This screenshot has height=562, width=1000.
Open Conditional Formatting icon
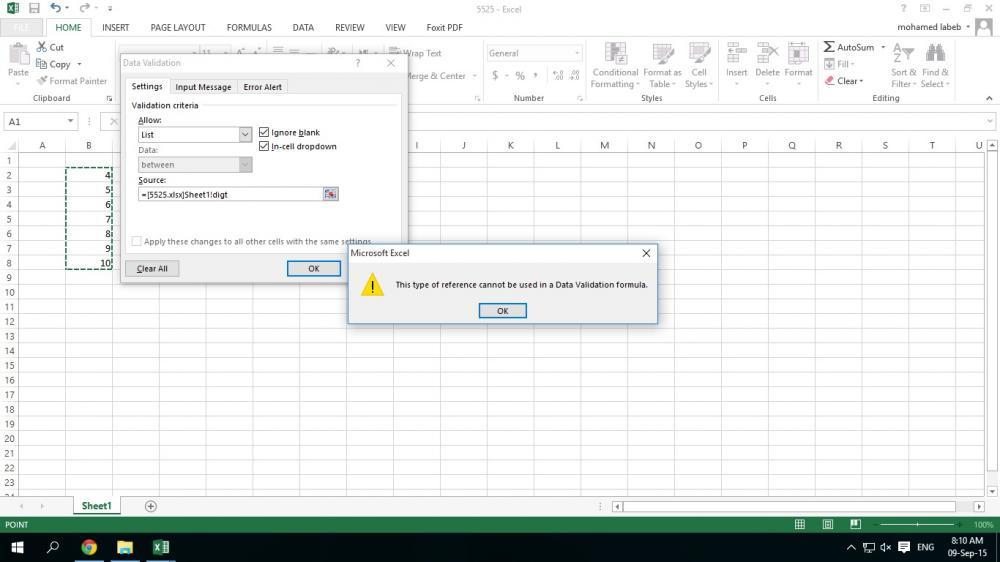click(615, 54)
